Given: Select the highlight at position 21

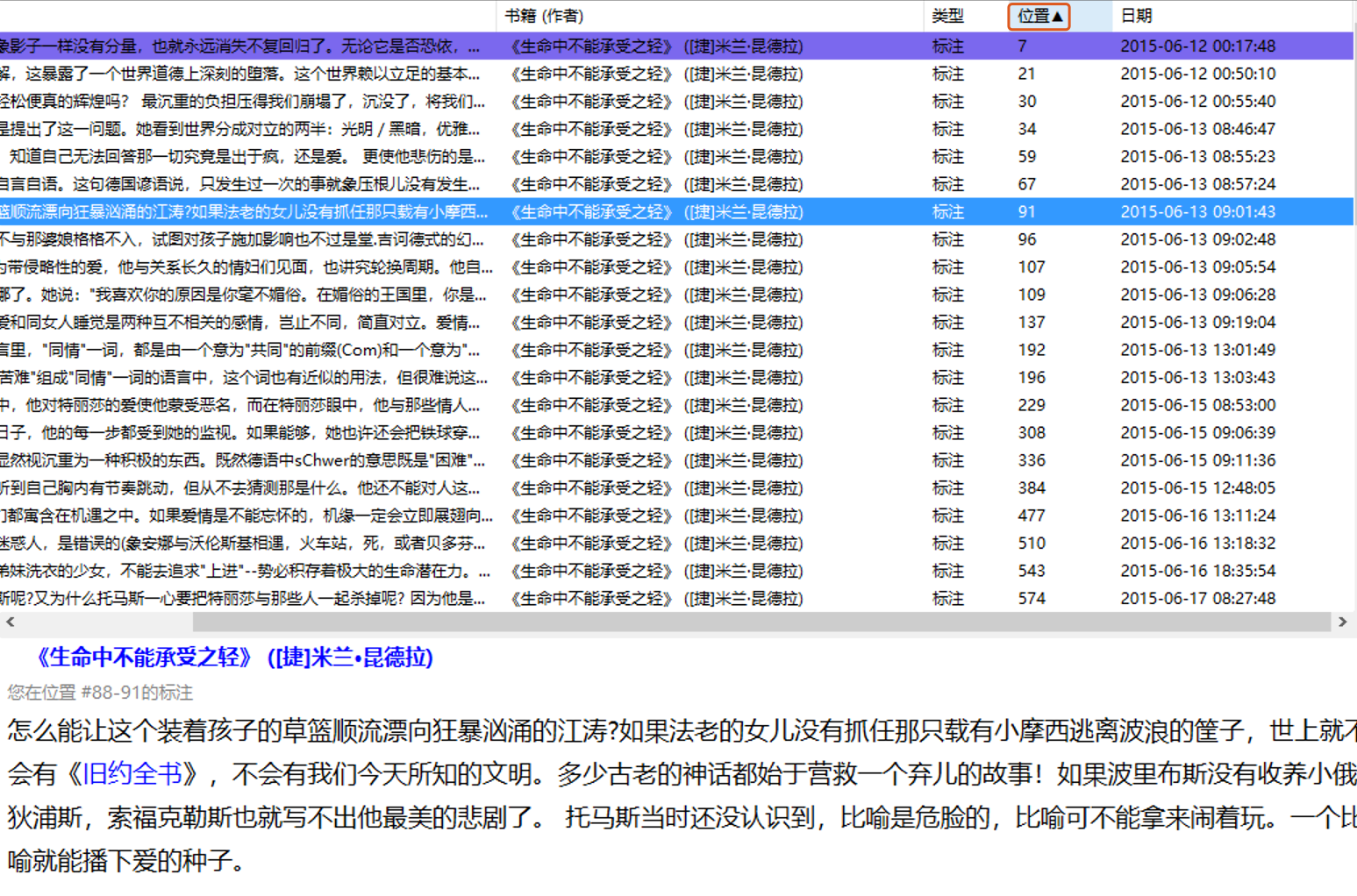Looking at the screenshot, I should (x=1026, y=74).
